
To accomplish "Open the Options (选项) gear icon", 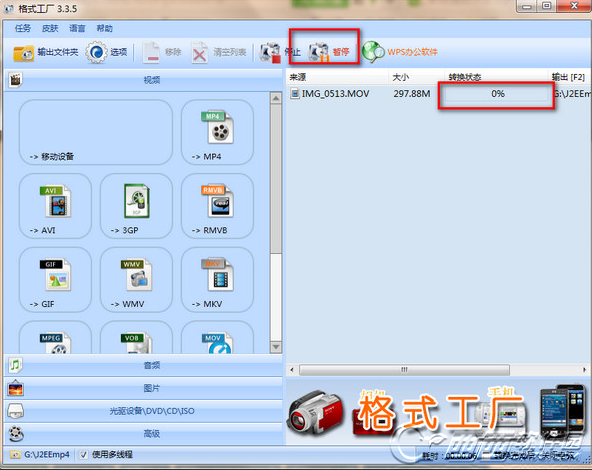I will pyautogui.click(x=96, y=52).
